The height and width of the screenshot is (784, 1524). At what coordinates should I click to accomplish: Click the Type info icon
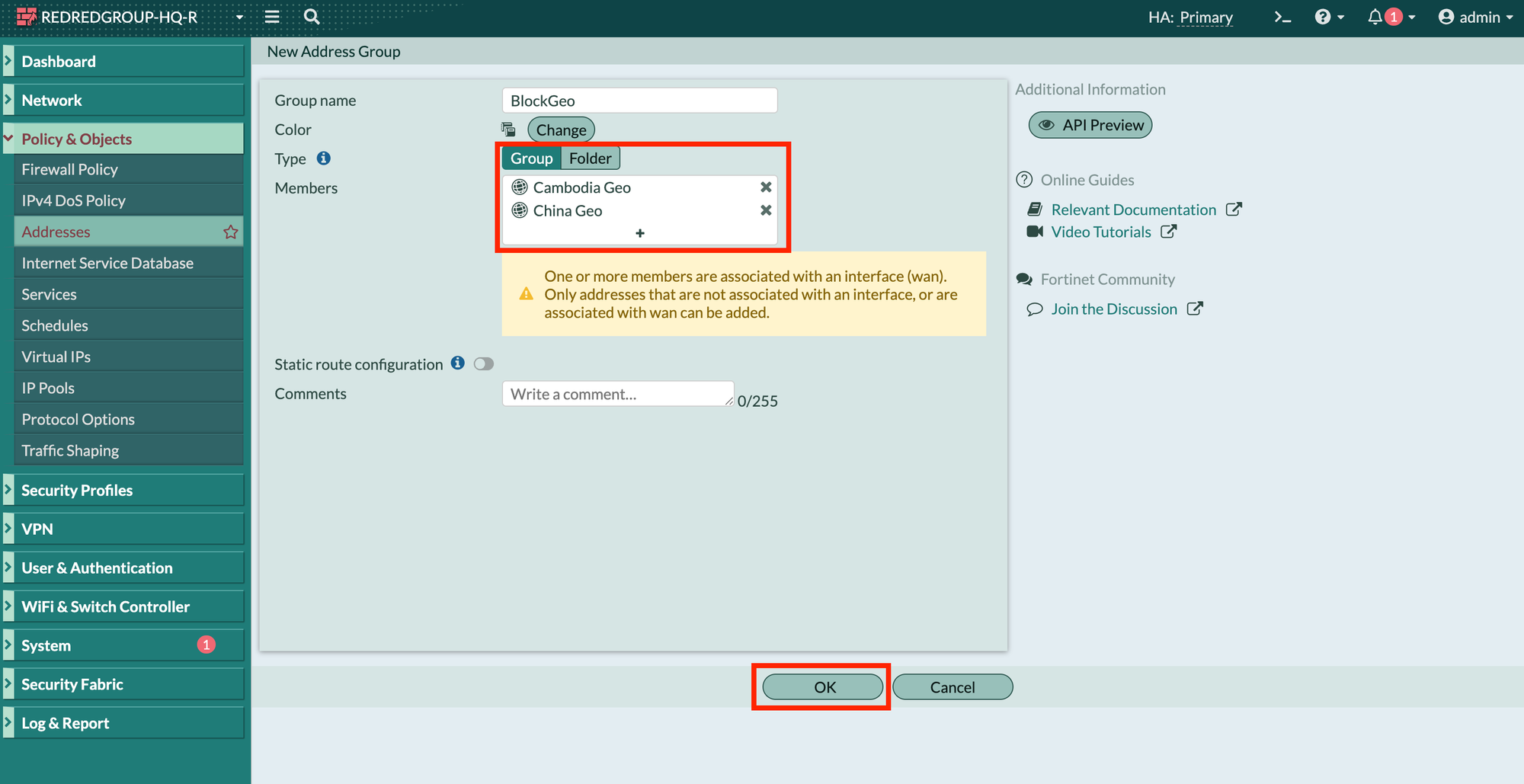coord(324,158)
